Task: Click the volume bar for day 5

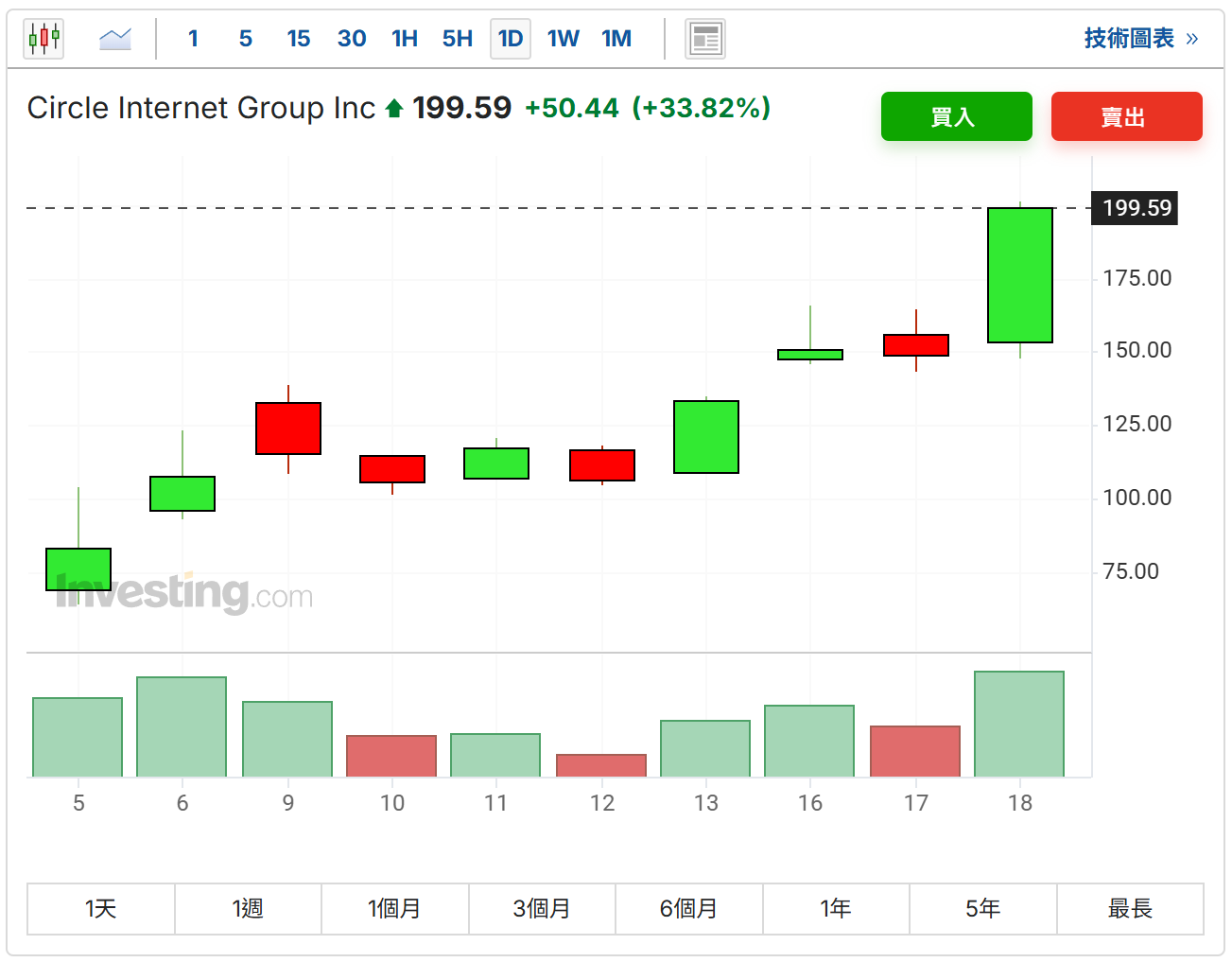Action: 78,738
